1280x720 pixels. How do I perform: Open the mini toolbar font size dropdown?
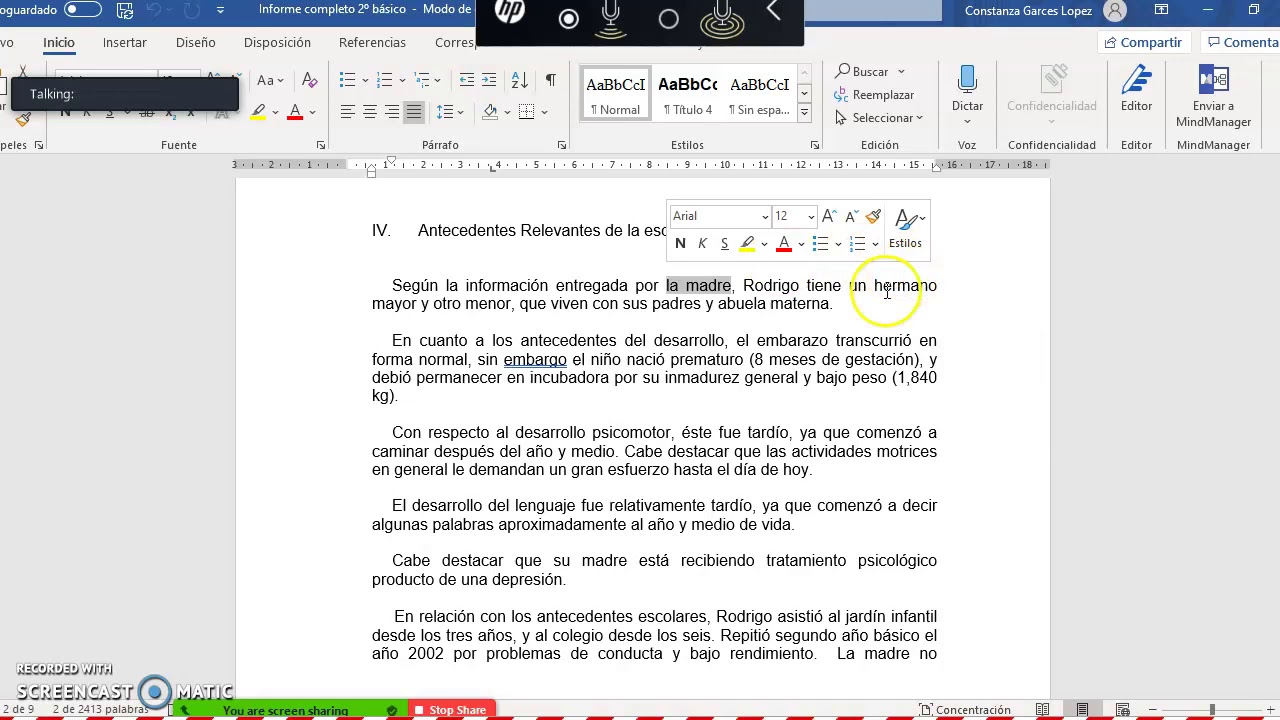(x=811, y=217)
